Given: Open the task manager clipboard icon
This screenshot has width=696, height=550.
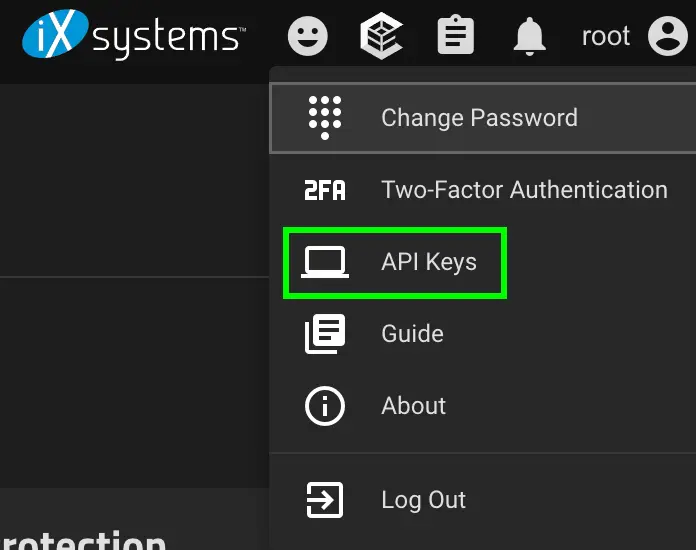Looking at the screenshot, I should (x=456, y=37).
